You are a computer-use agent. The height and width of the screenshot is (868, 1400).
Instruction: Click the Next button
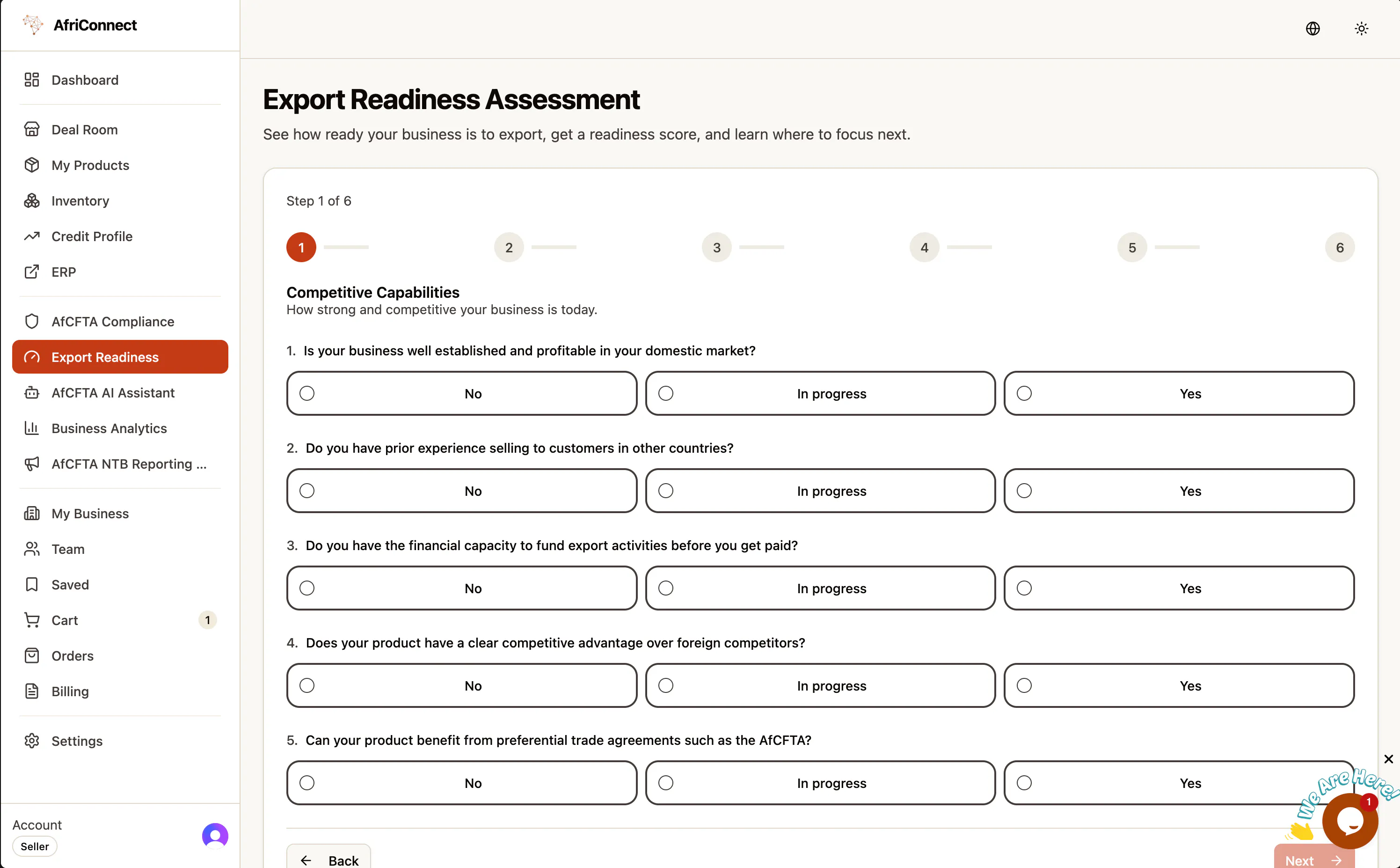coord(1313,858)
